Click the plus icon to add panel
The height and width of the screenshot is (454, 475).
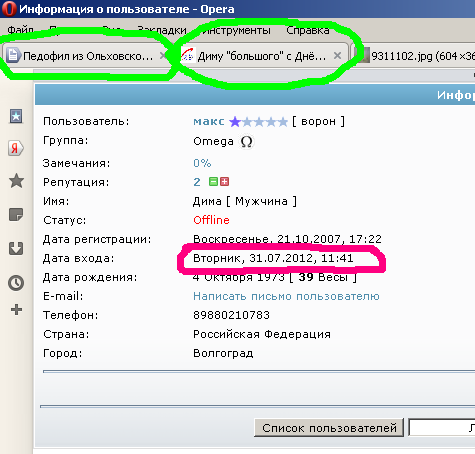[16, 310]
